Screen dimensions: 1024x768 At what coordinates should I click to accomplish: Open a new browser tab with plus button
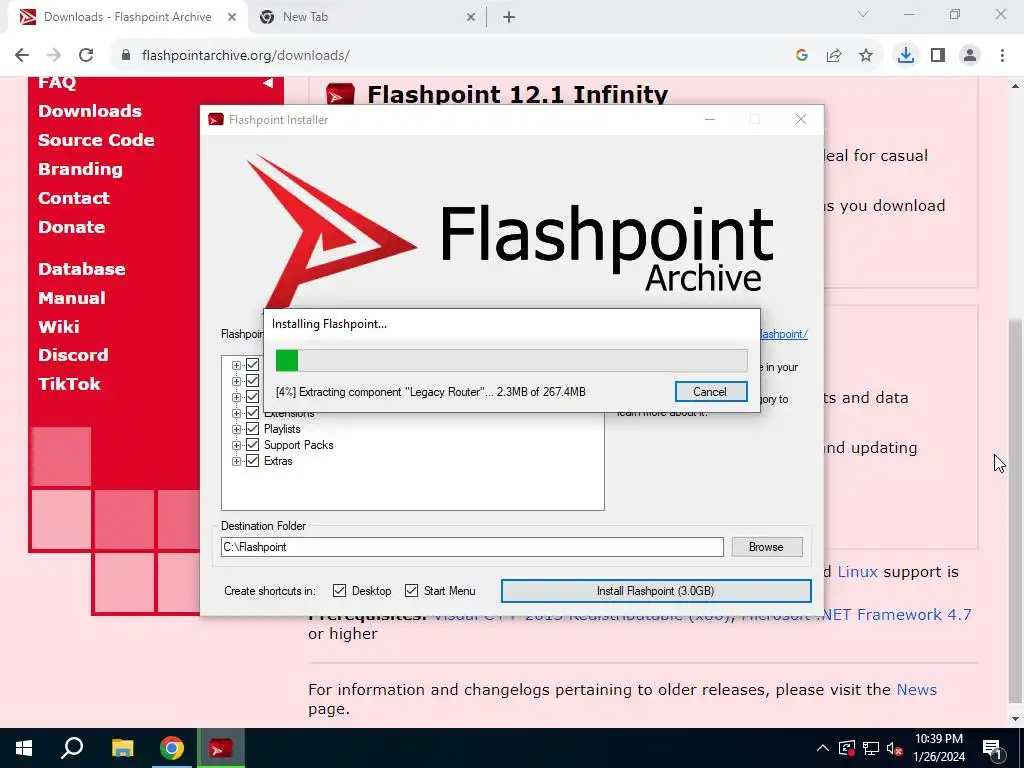tap(509, 18)
